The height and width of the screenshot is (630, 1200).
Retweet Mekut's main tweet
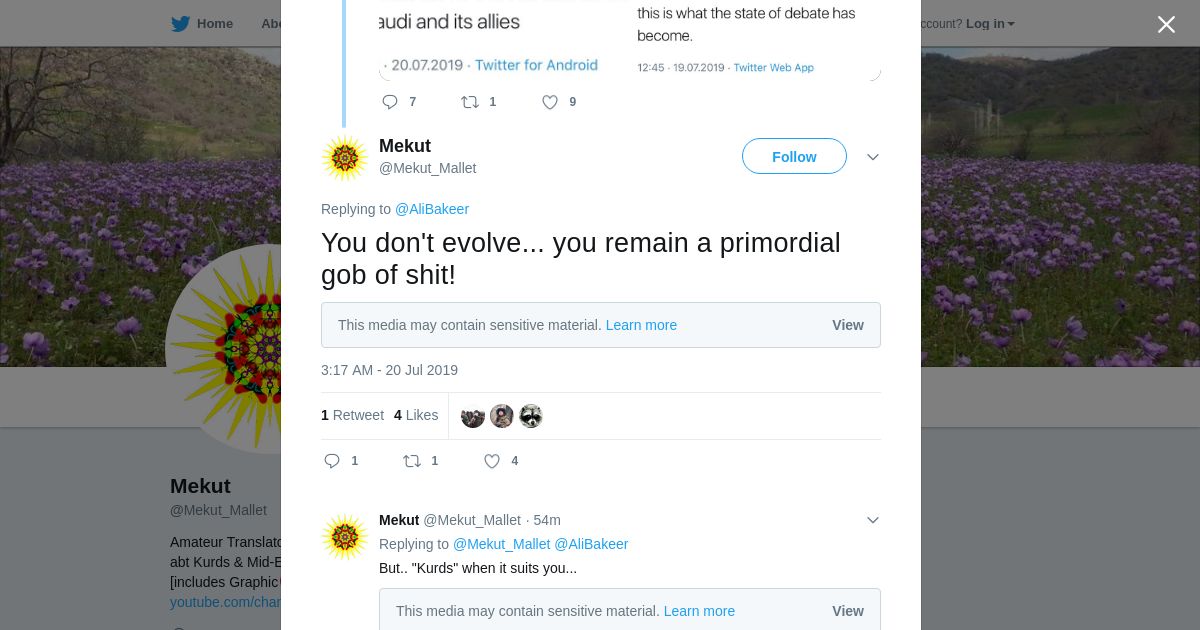pyautogui.click(x=412, y=461)
